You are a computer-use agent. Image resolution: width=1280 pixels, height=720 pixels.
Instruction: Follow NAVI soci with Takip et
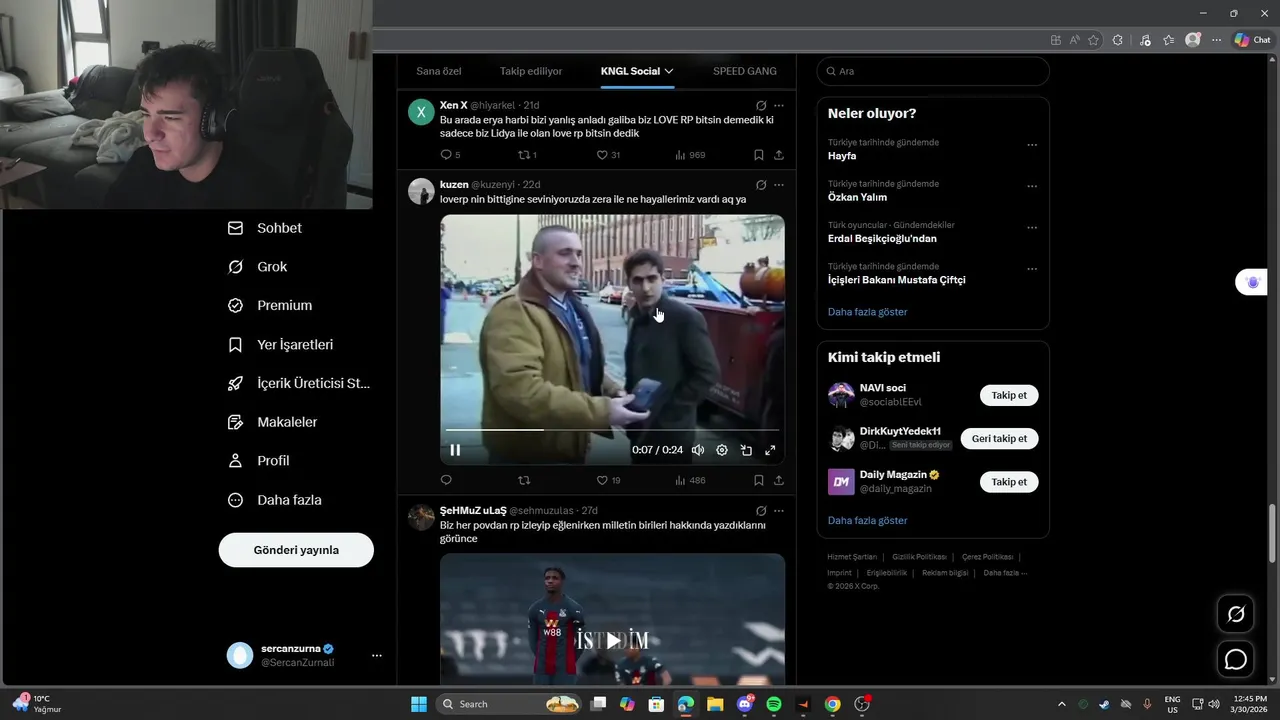point(1009,395)
